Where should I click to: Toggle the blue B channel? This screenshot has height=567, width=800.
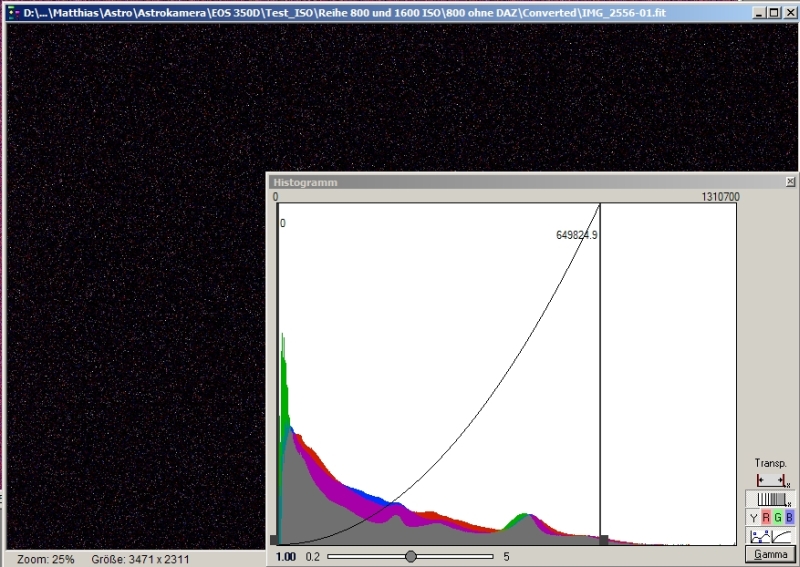[x=789, y=517]
